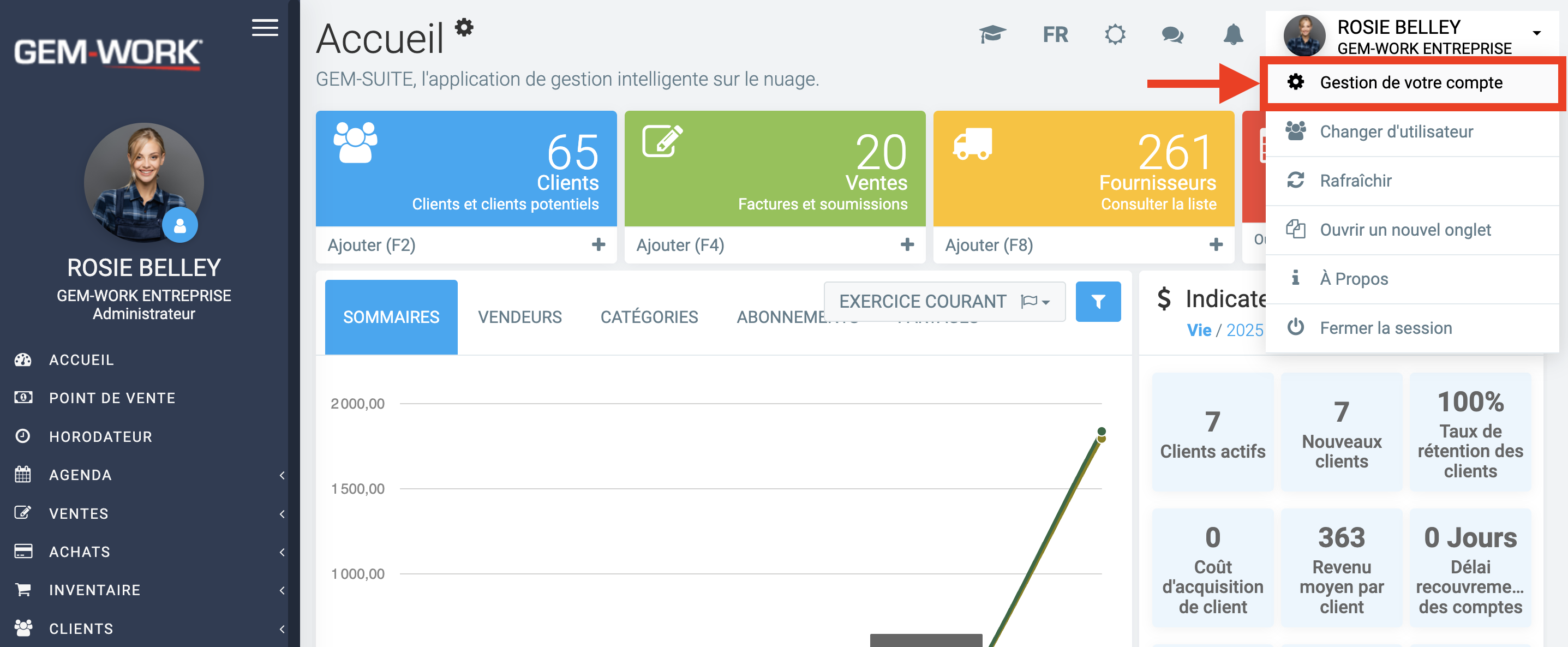1568x647 pixels.
Task: Select Gestion de votre compte menu item
Action: [x=1410, y=82]
